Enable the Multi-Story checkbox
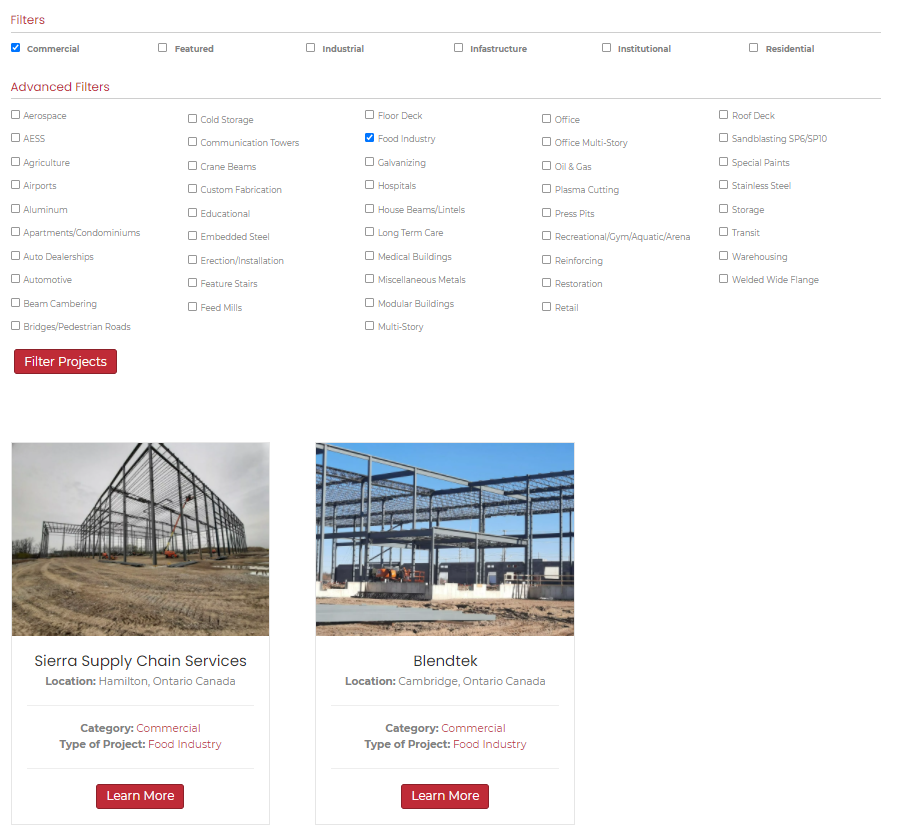The width and height of the screenshot is (902, 832). click(x=370, y=326)
